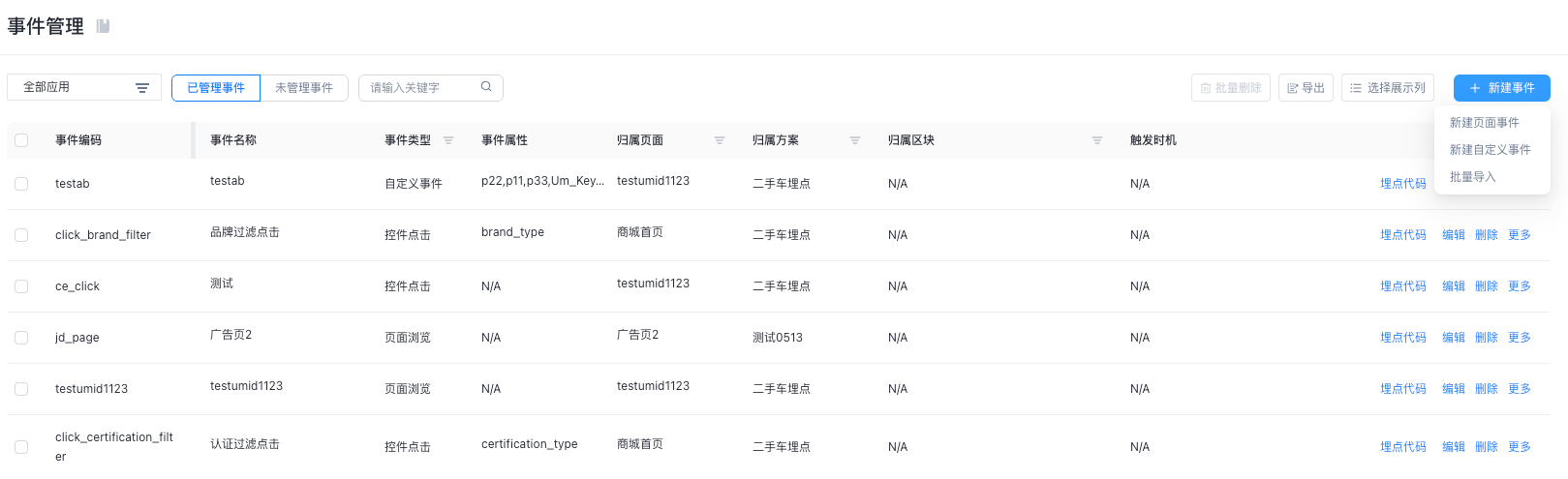The image size is (1568, 479).
Task: Open 更多 for jd_page row
Action: [x=1520, y=338]
